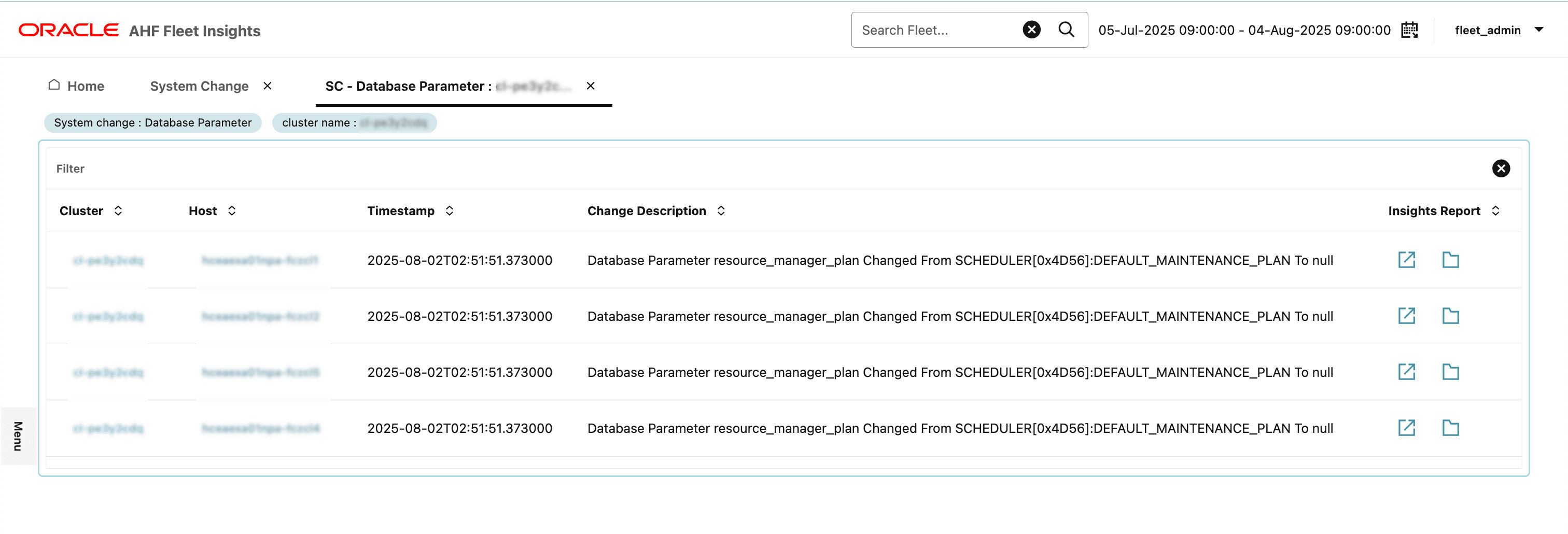Sort the Cluster column
The height and width of the screenshot is (534, 1568).
(x=119, y=210)
